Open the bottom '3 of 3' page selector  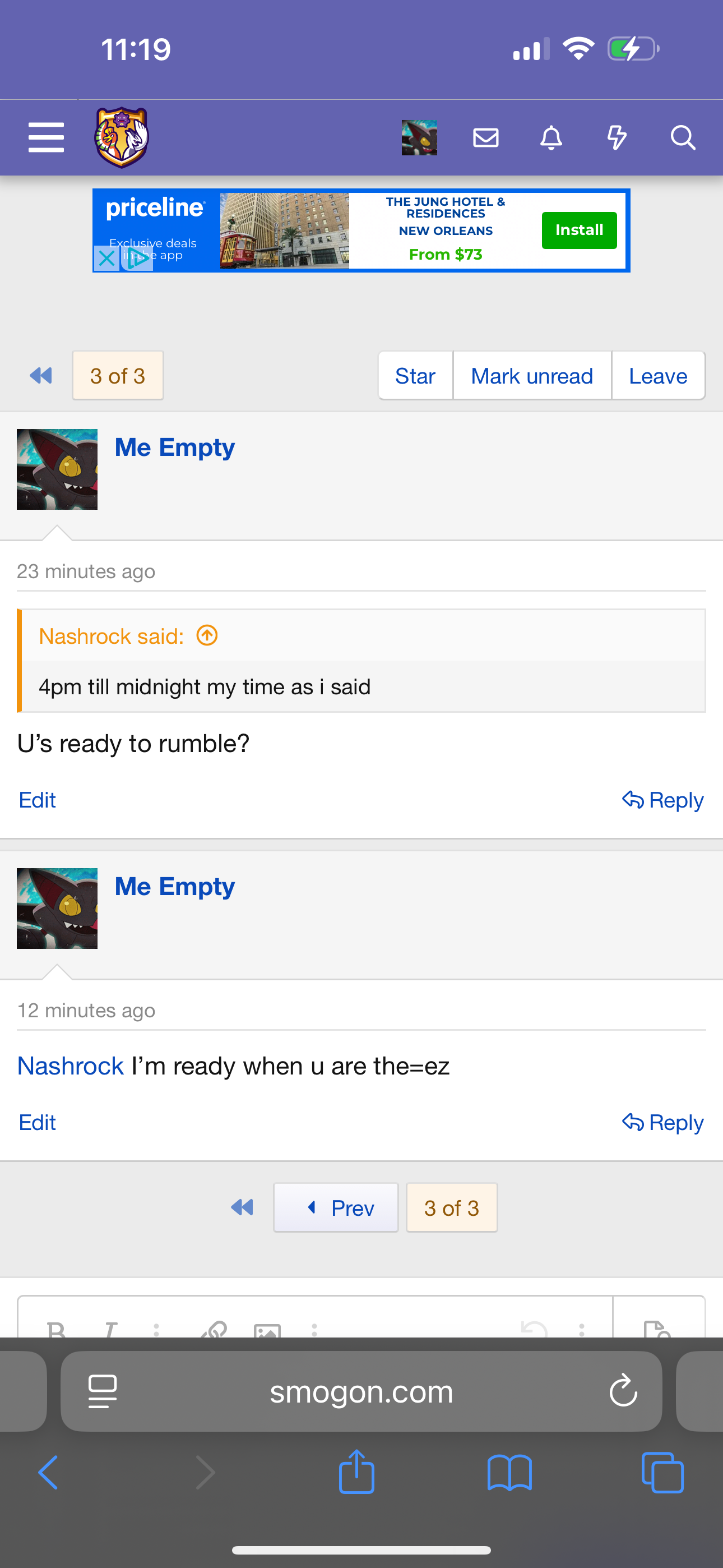452,1207
